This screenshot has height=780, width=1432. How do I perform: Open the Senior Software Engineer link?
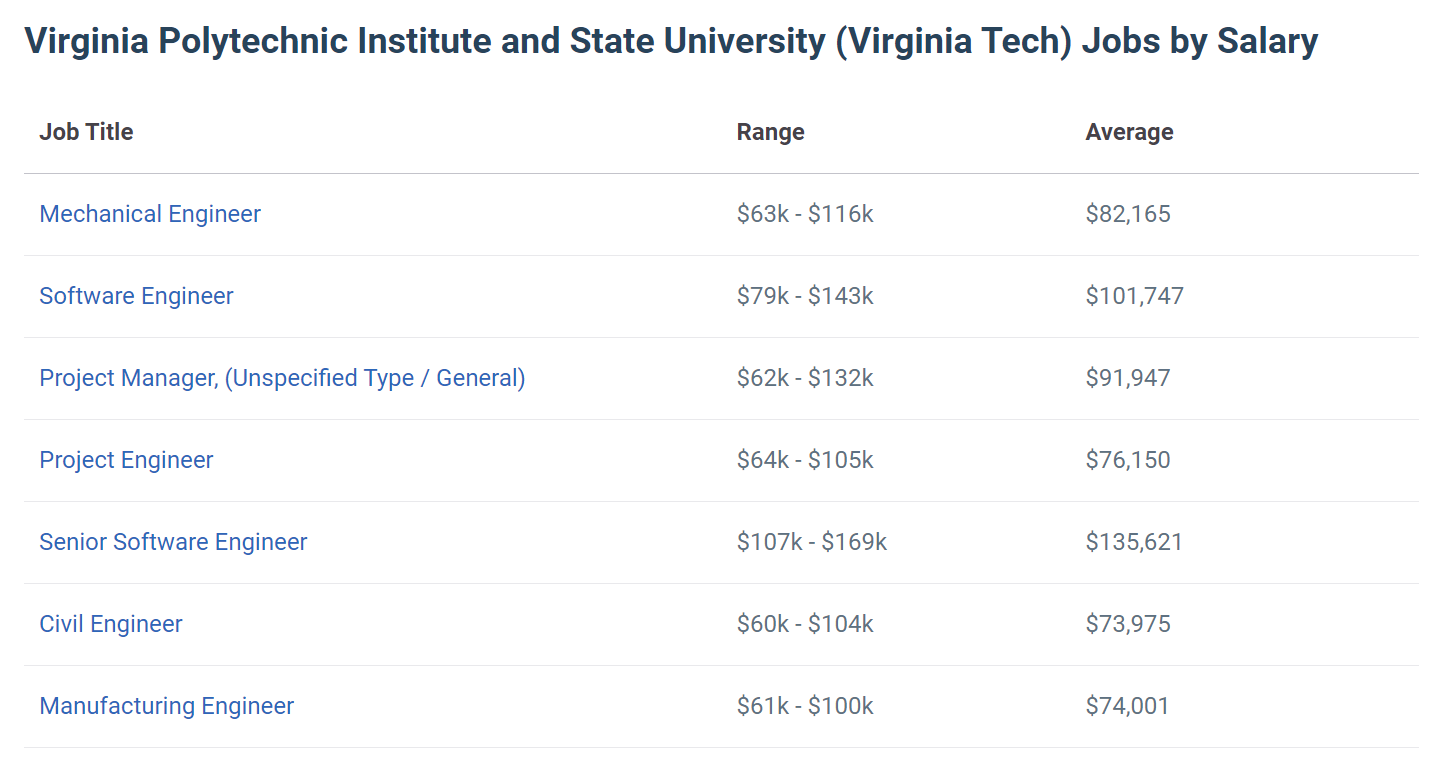click(173, 542)
